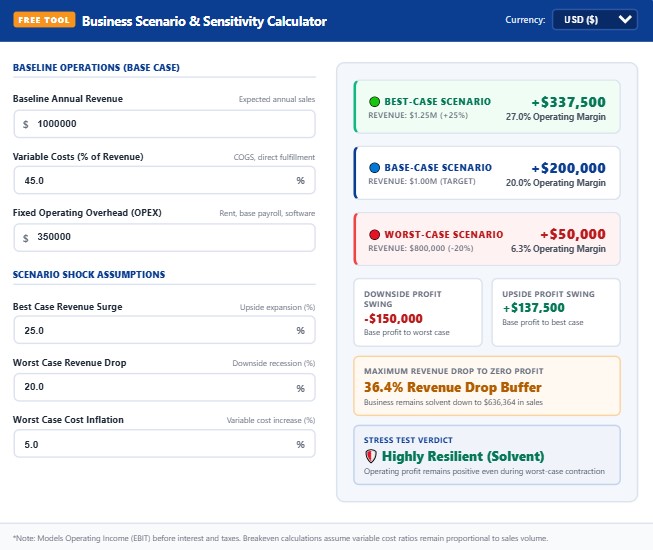Click the BASE-CASE SCENARIO heading
Image resolution: width=653 pixels, height=550 pixels.
[x=438, y=168]
